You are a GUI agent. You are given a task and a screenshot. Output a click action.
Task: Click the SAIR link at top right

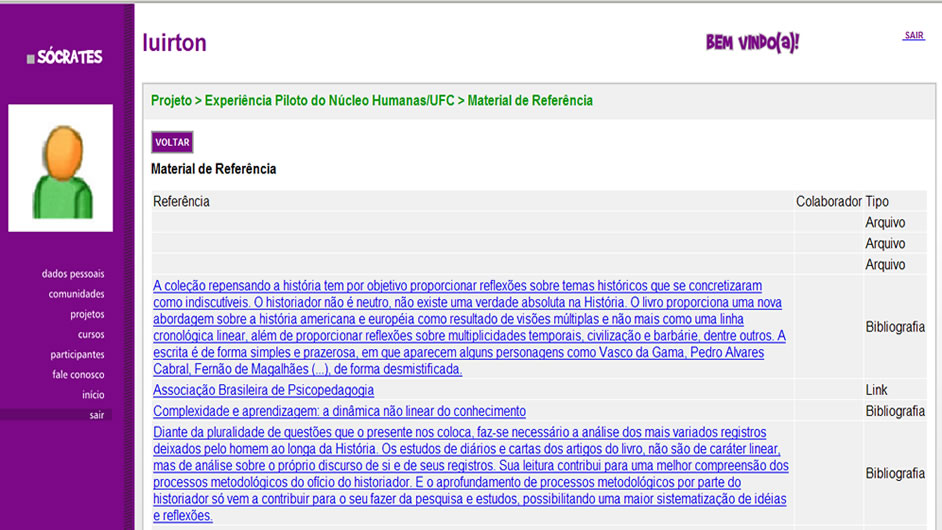(x=913, y=36)
